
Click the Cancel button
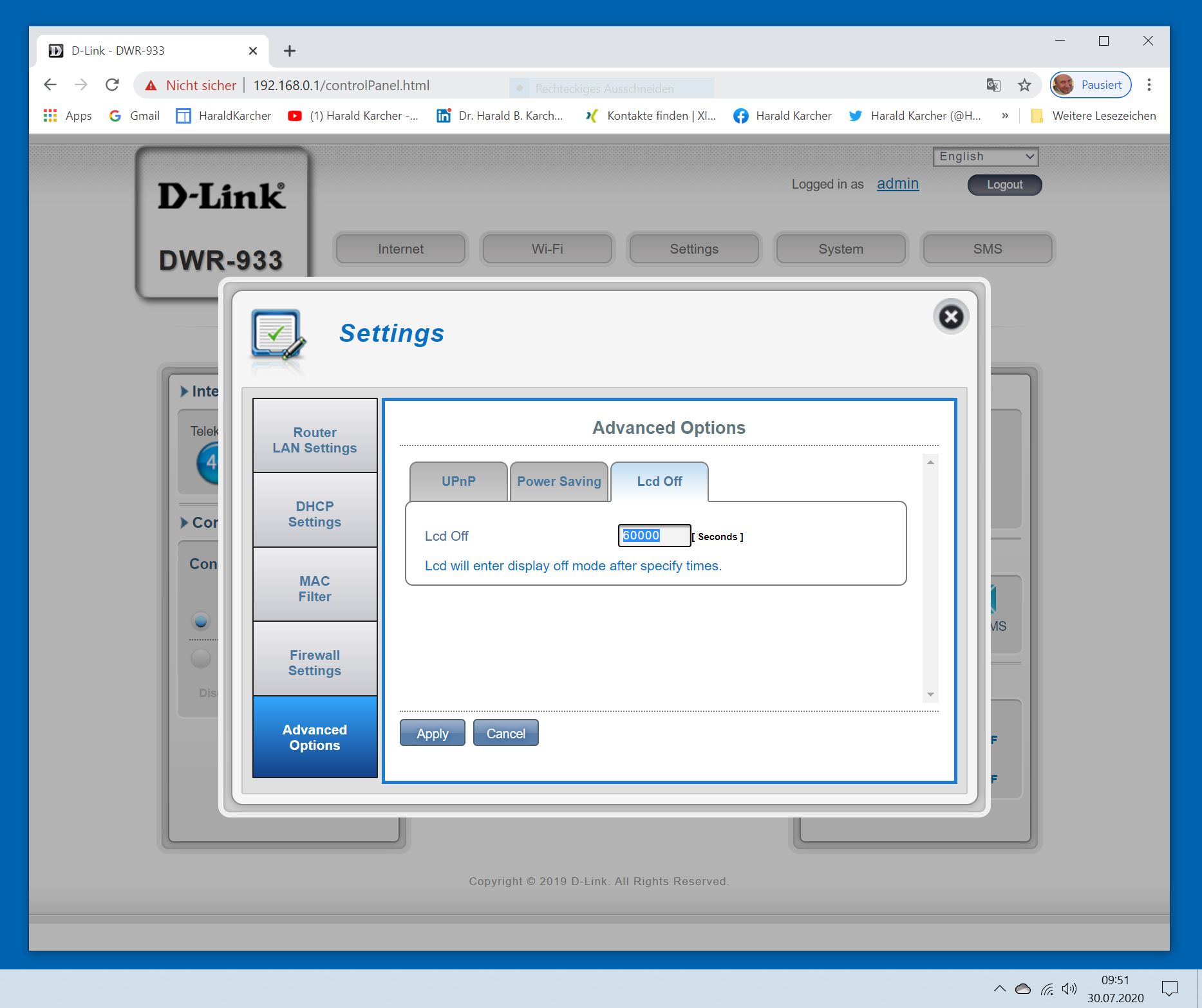pyautogui.click(x=506, y=733)
